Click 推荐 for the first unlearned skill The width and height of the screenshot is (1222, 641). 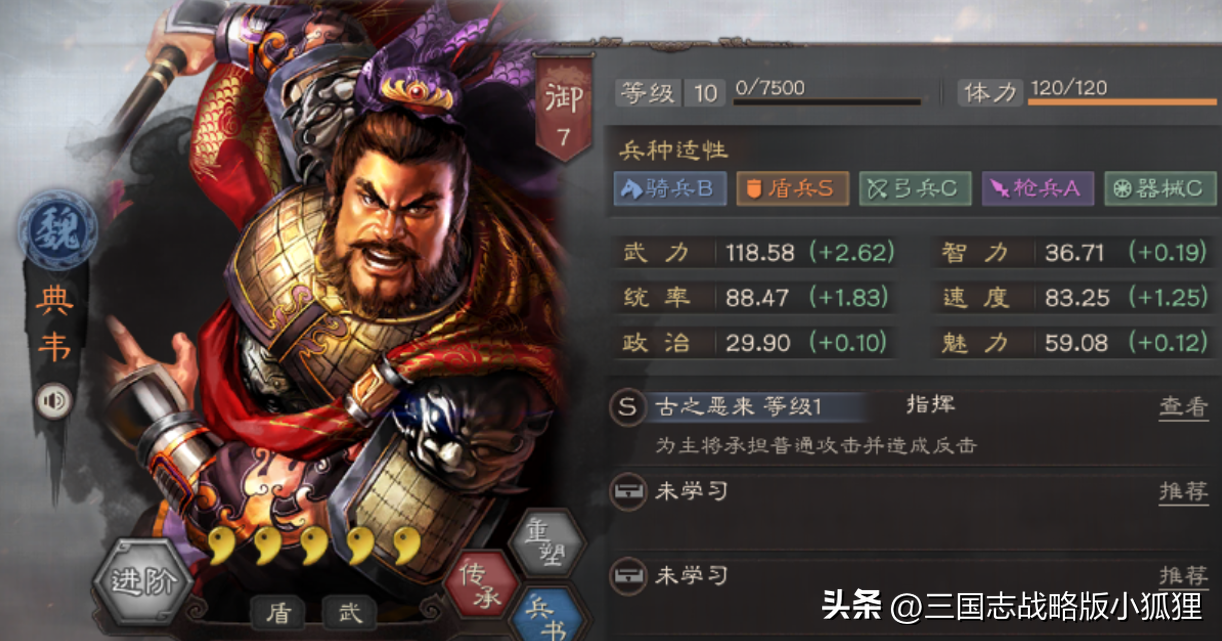(x=1184, y=492)
